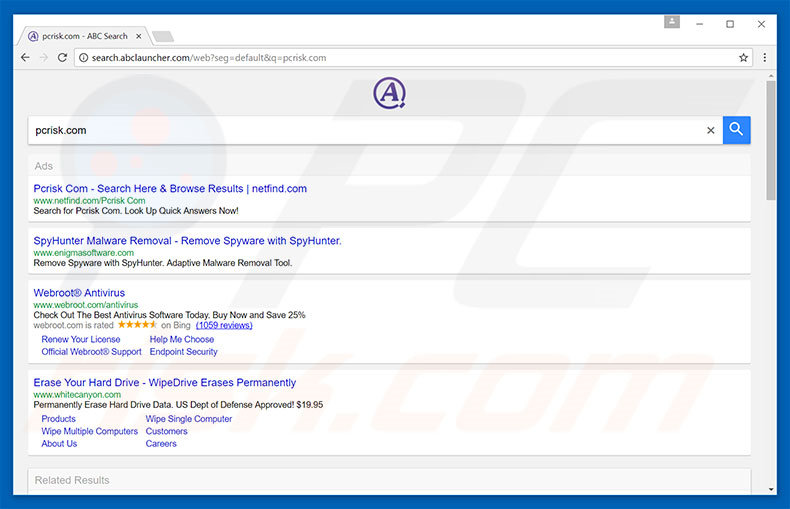Click the browser forward arrow
Screen dimensions: 790x509
point(44,57)
